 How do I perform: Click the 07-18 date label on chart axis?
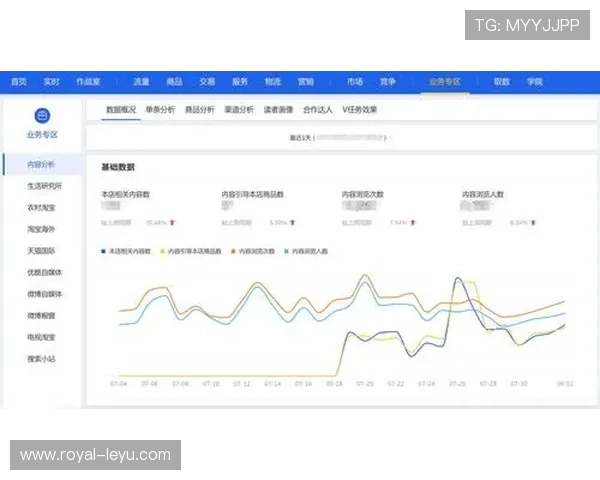(x=334, y=384)
